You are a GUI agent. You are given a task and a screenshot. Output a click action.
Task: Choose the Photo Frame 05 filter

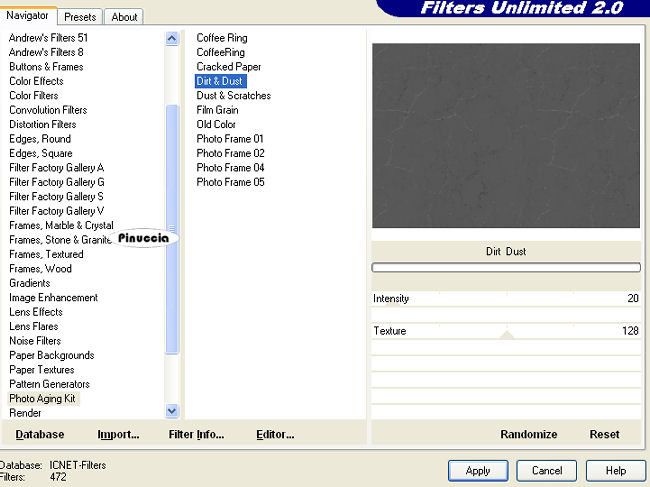coord(230,182)
